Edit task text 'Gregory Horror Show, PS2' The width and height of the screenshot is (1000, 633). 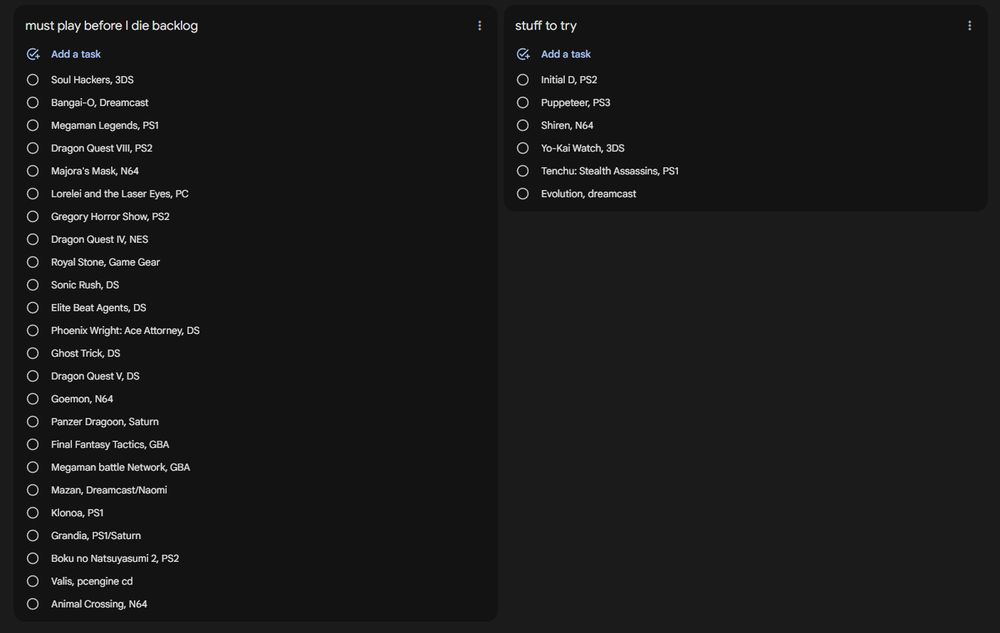110,217
